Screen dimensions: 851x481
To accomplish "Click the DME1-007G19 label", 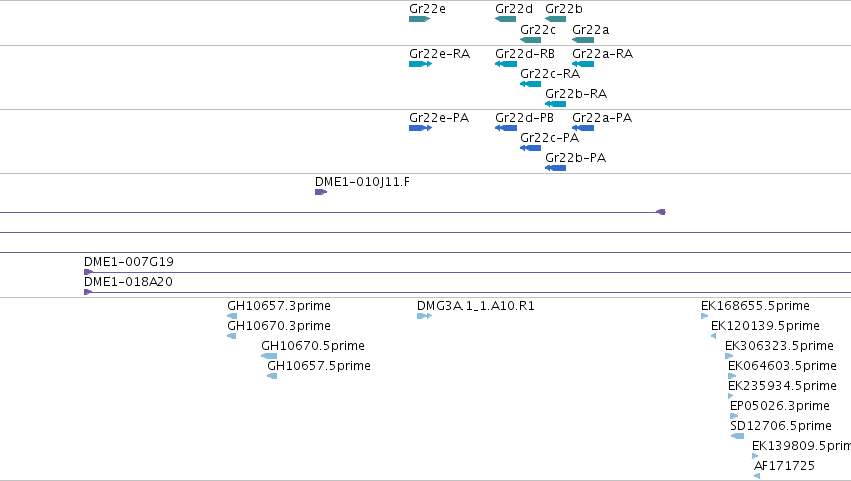I will tap(129, 262).
